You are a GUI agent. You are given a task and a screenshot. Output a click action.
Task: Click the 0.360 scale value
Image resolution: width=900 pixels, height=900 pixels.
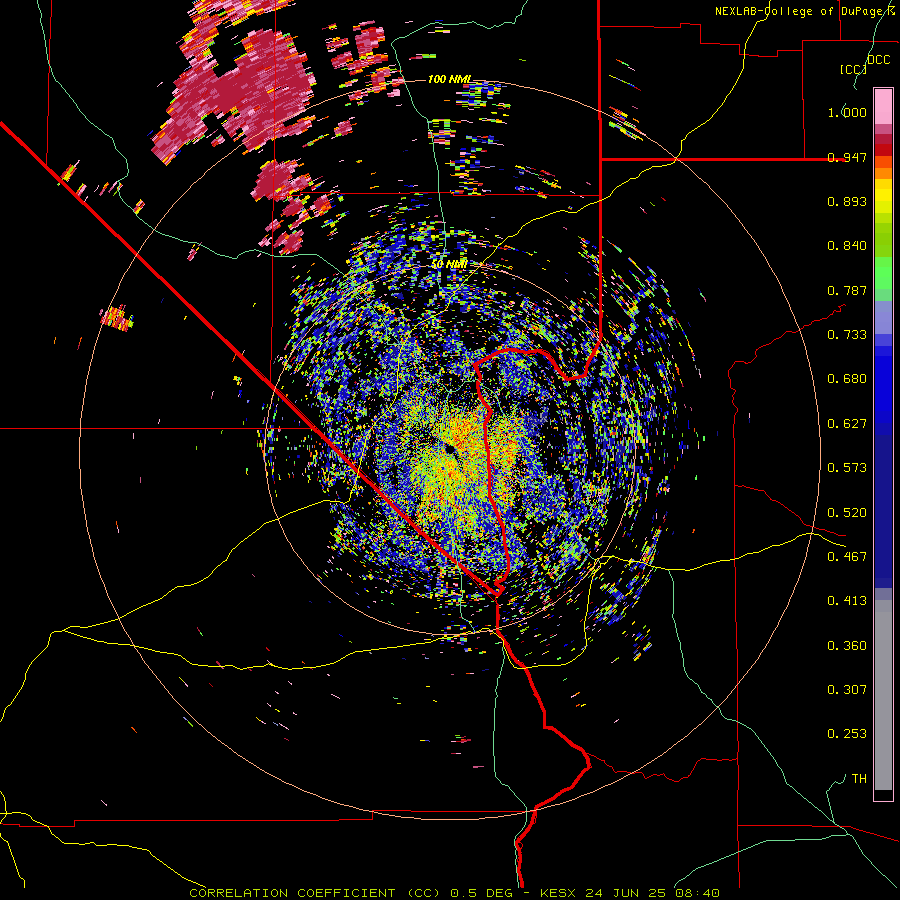[x=847, y=646]
